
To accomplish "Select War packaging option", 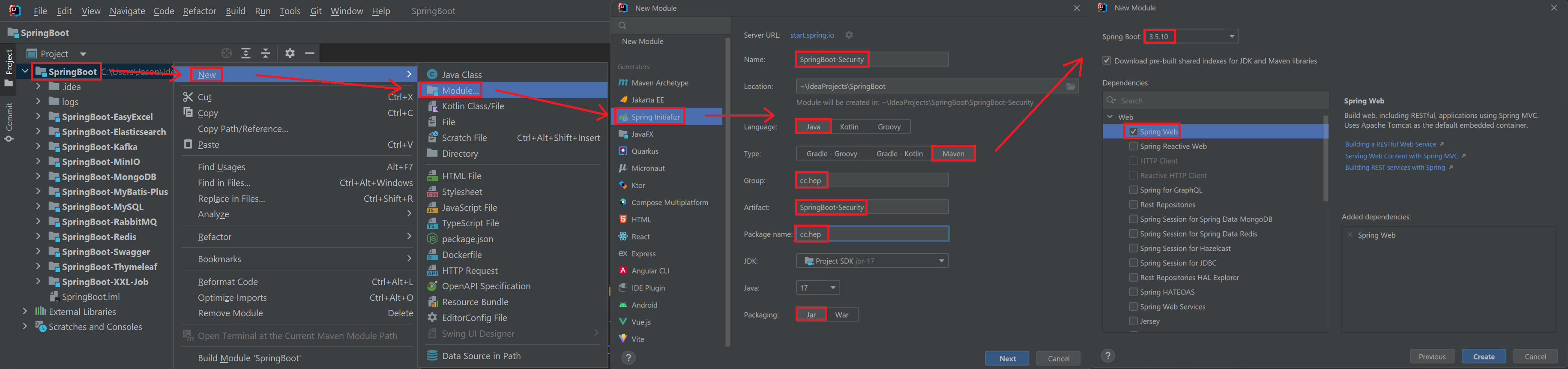I will point(841,315).
